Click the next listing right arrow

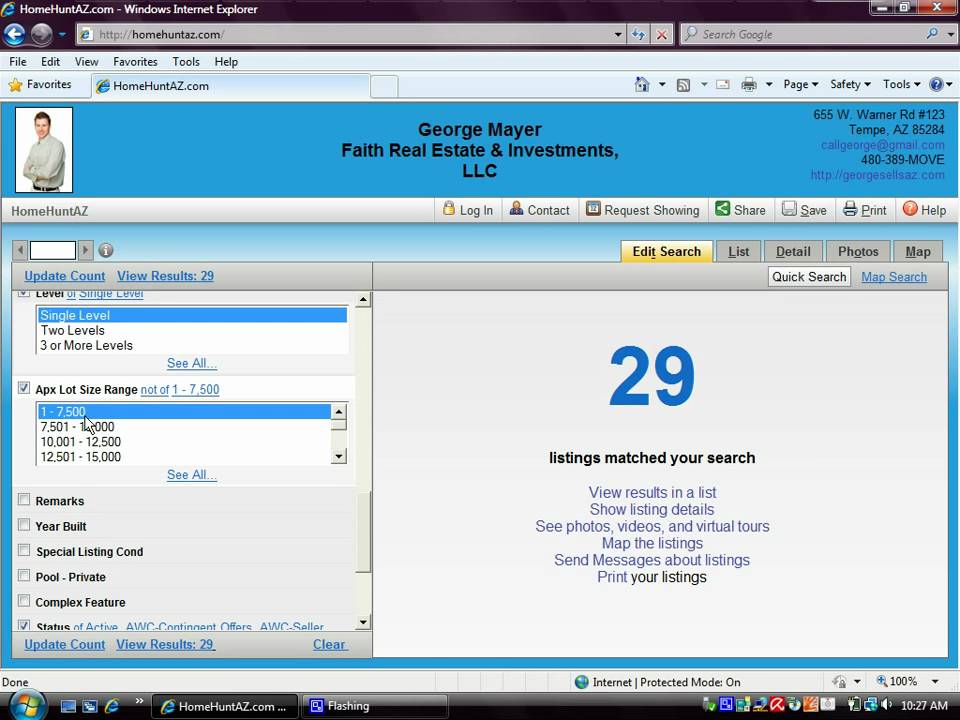tap(85, 250)
